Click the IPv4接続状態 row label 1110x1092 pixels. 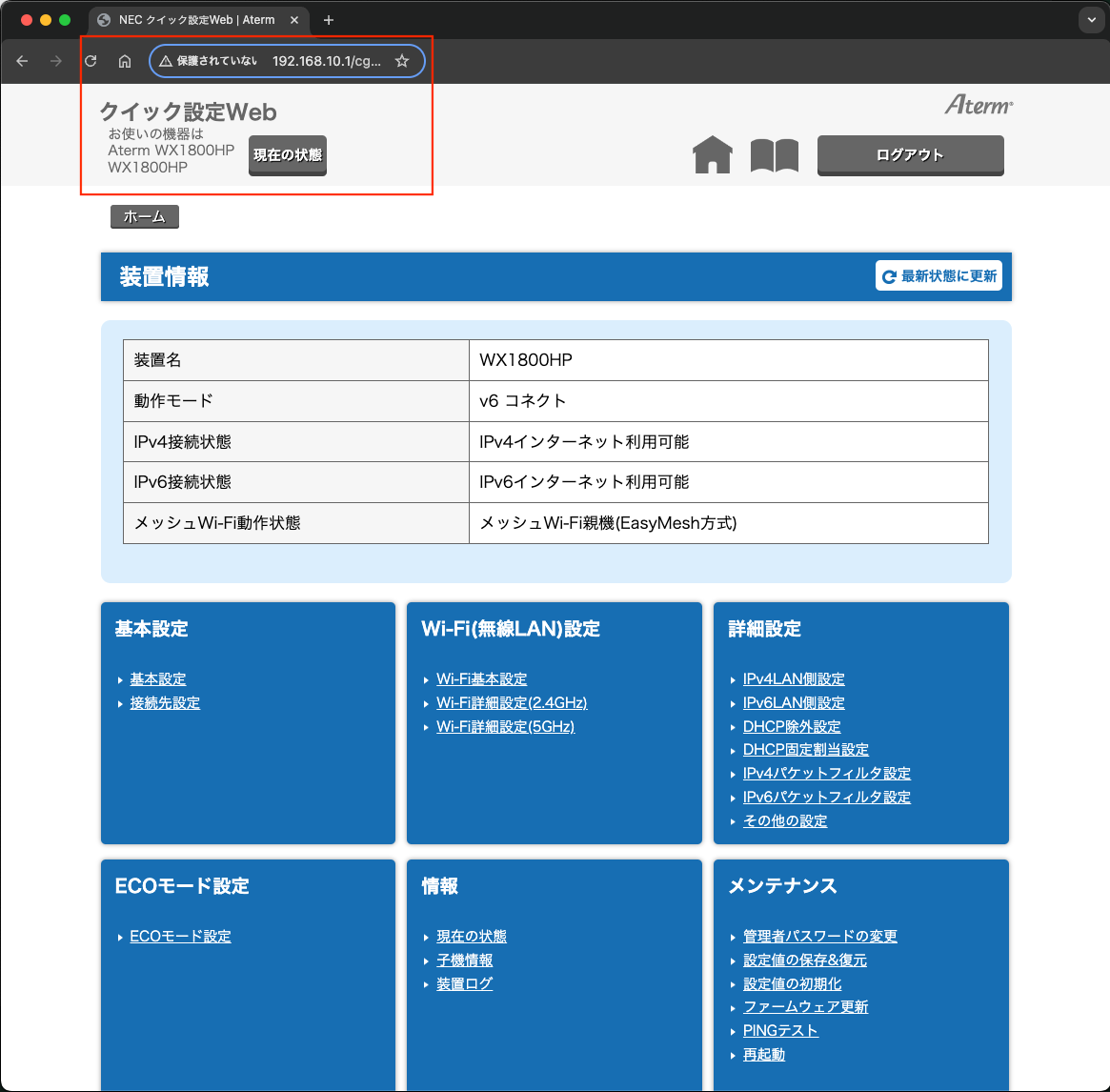183,442
